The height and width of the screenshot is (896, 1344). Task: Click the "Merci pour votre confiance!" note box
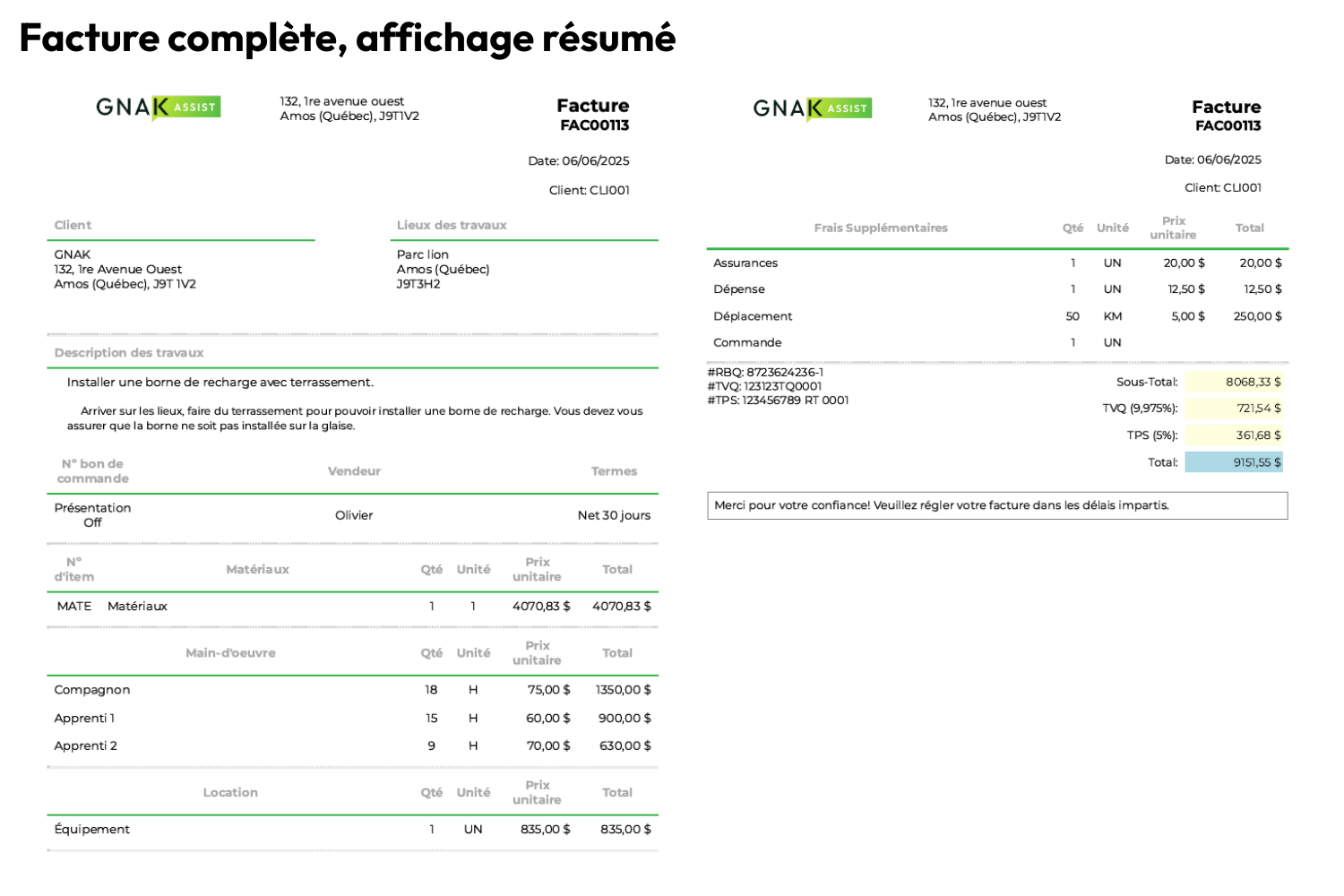tap(997, 505)
